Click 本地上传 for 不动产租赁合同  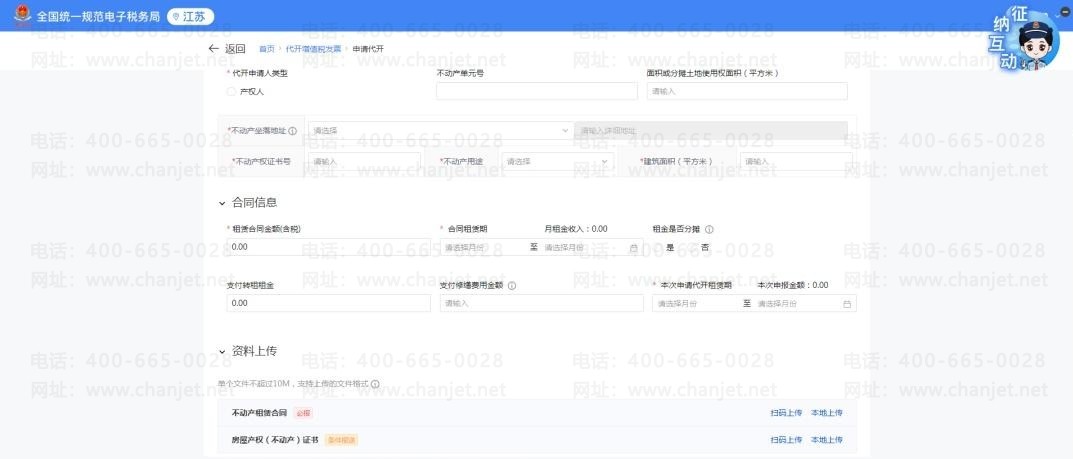click(827, 413)
